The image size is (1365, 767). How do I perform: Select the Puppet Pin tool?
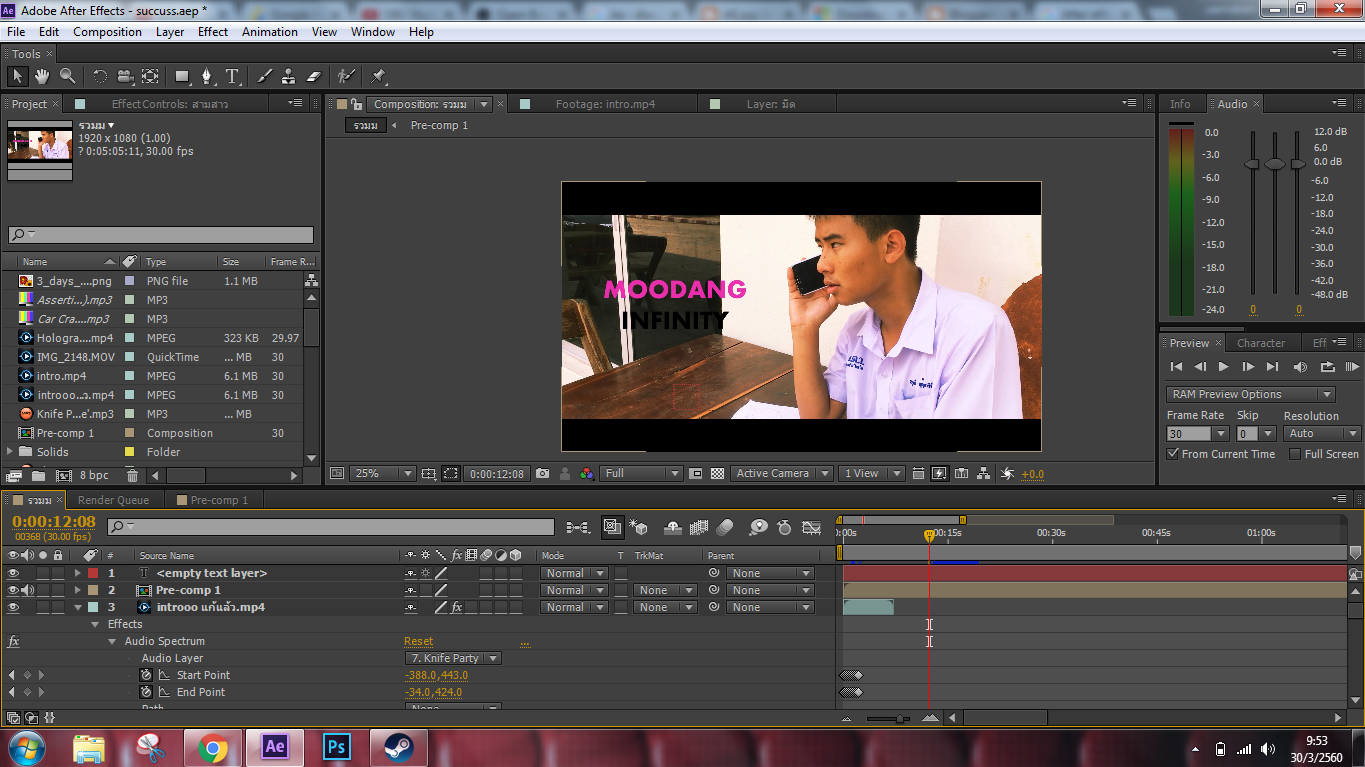click(378, 76)
